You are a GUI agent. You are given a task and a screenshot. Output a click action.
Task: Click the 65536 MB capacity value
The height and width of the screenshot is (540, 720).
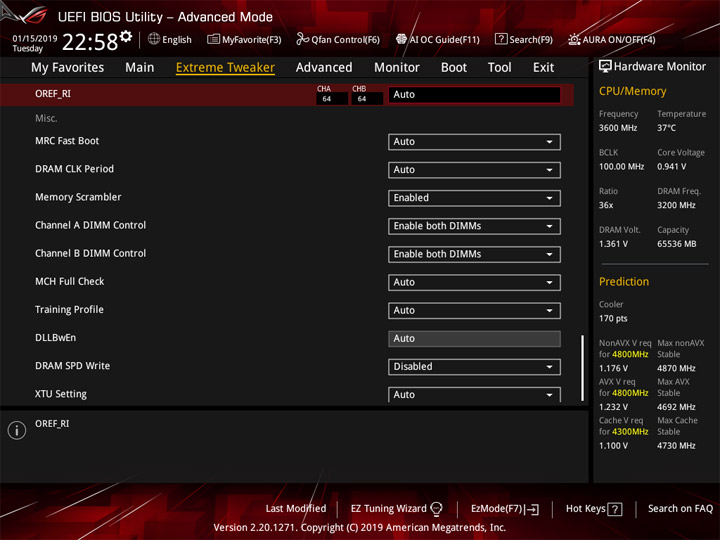[677, 244]
